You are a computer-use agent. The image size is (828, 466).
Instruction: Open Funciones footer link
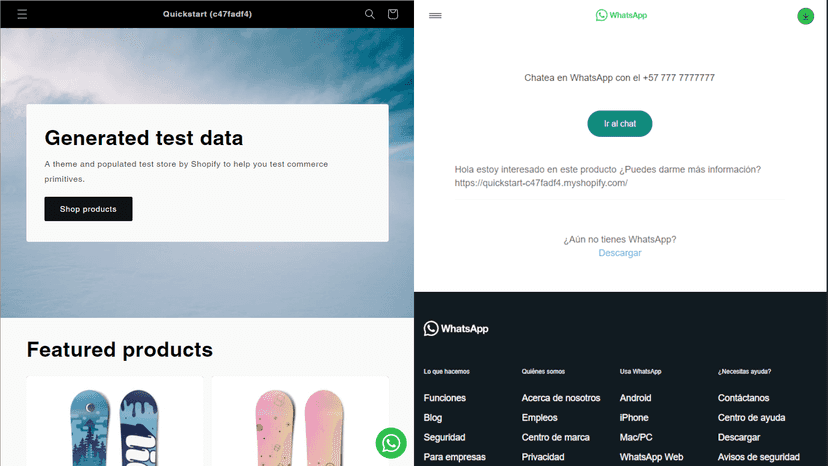click(x=445, y=398)
